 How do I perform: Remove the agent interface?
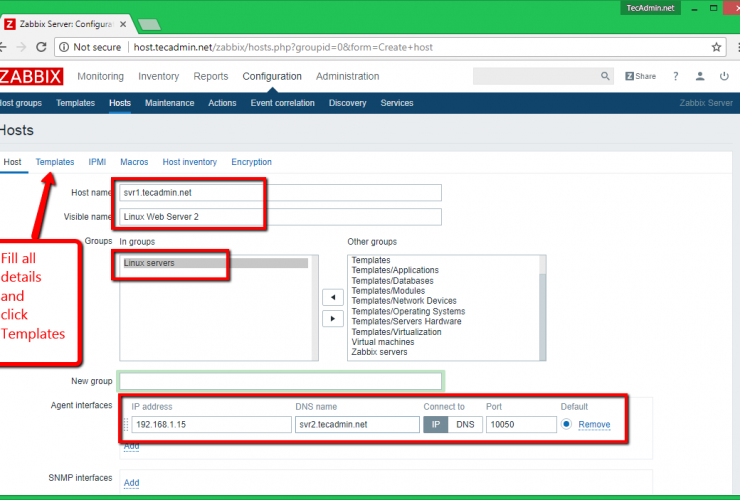tap(594, 424)
